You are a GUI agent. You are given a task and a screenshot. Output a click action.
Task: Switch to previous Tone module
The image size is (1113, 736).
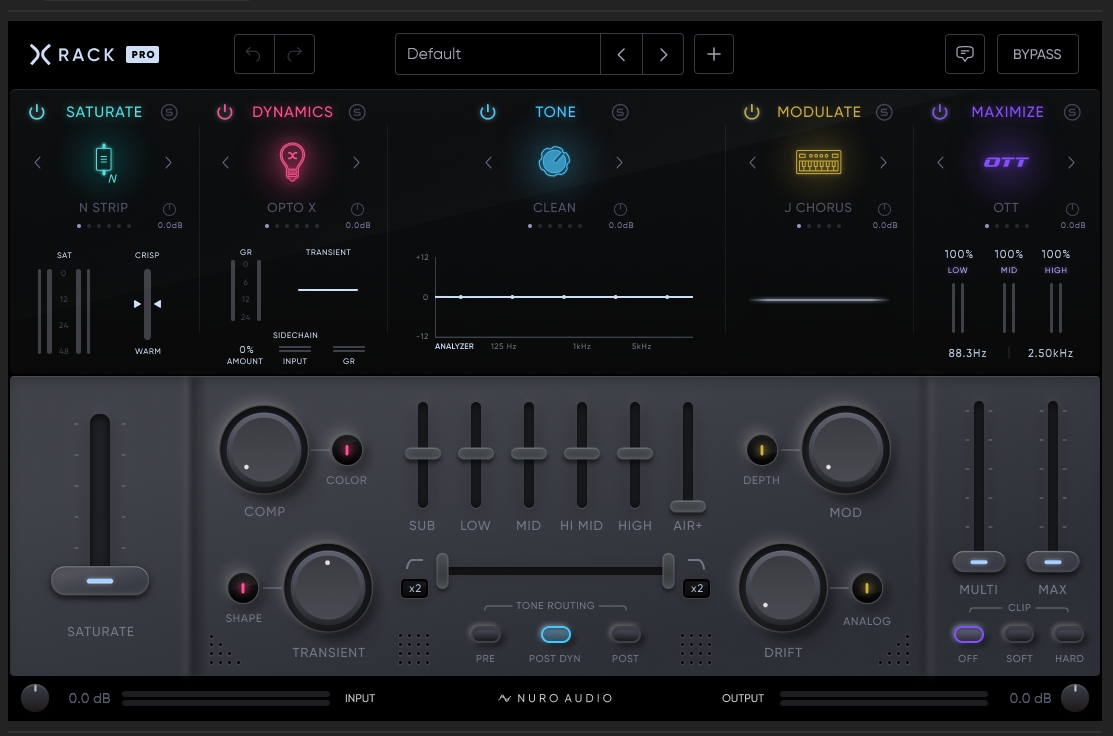click(x=488, y=163)
